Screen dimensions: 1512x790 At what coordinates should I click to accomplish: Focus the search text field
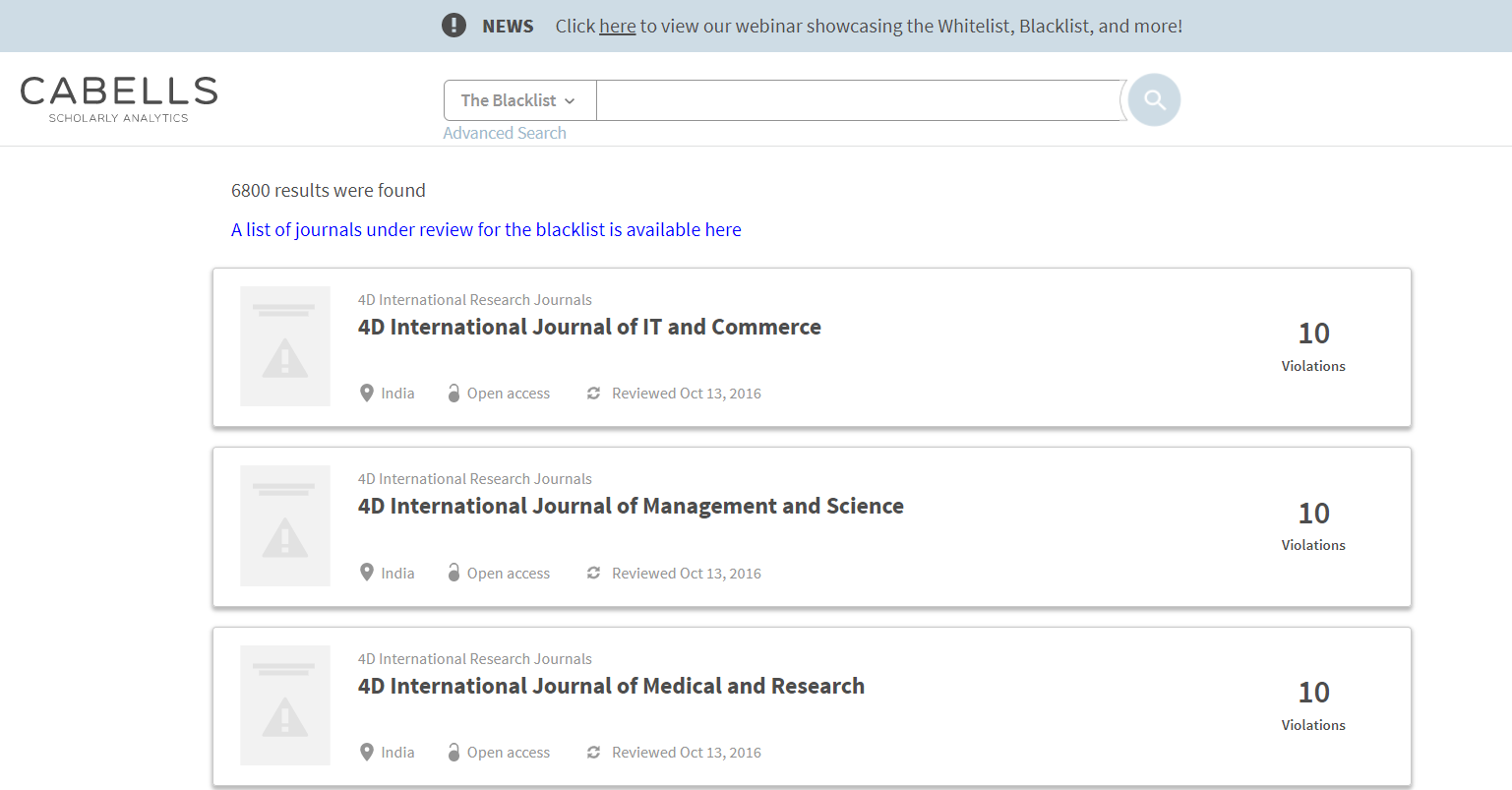[861, 100]
